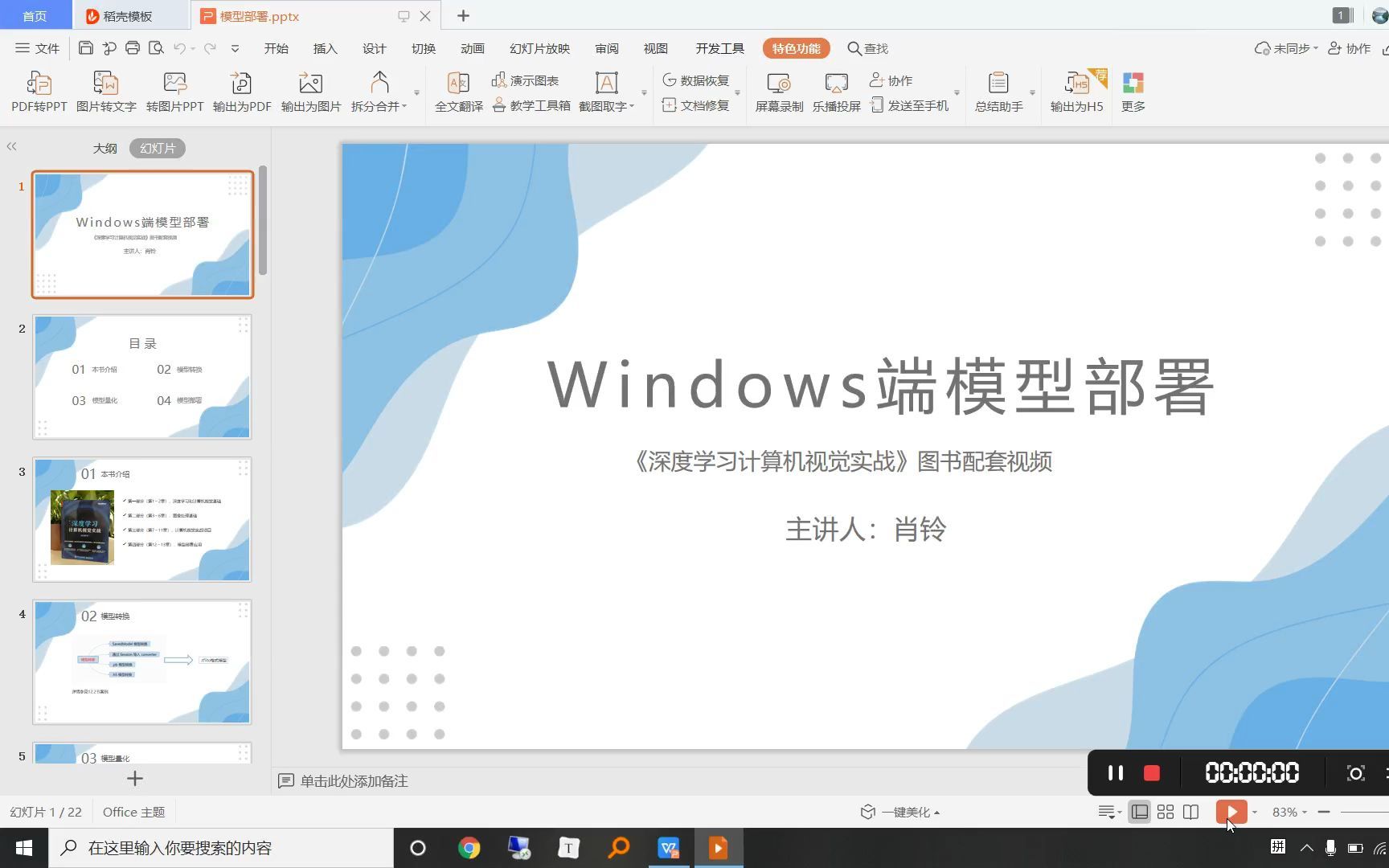Select slide 3 thumbnail 本书介绍

point(141,518)
